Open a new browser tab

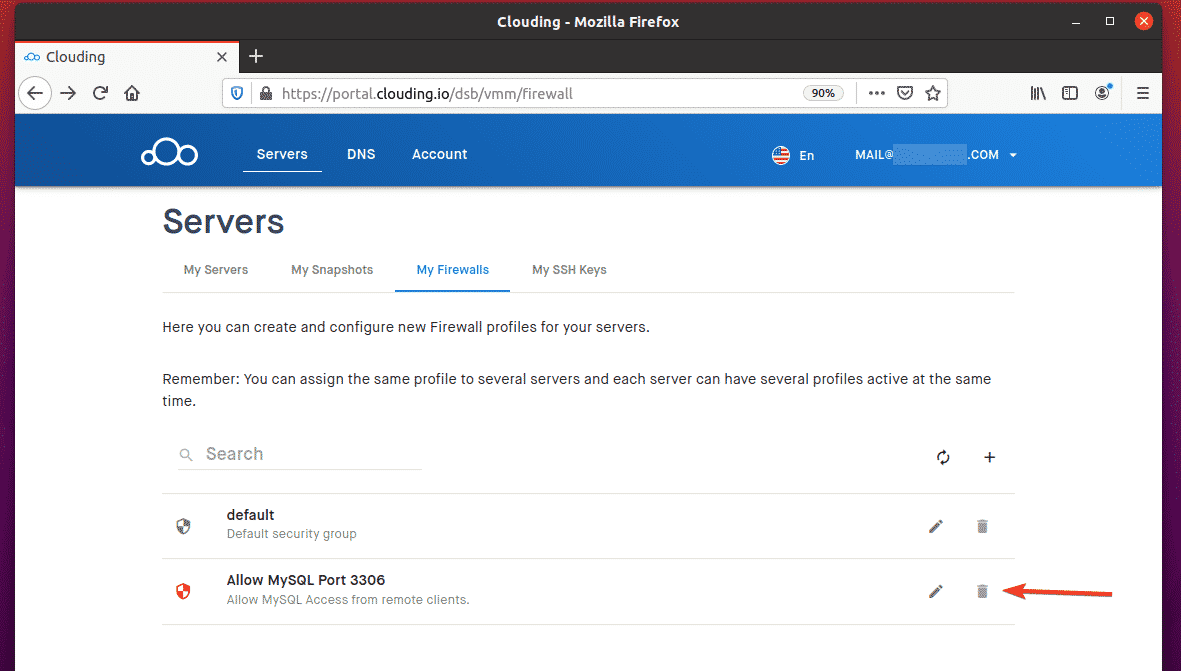point(256,56)
